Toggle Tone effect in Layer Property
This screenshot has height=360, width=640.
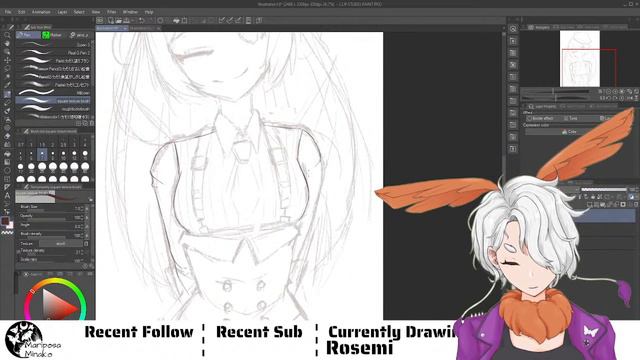pyautogui.click(x=571, y=118)
